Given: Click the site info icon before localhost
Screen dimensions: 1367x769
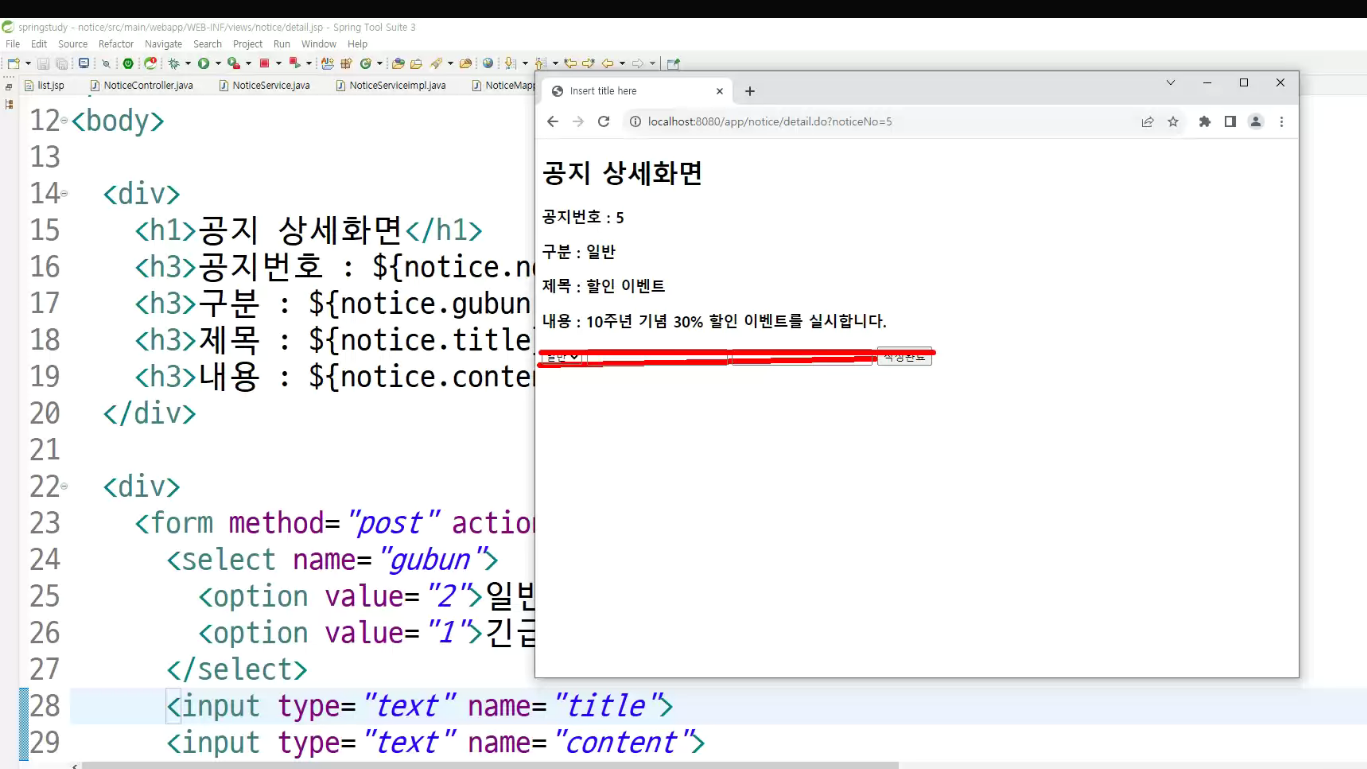Looking at the screenshot, I should click(635, 122).
